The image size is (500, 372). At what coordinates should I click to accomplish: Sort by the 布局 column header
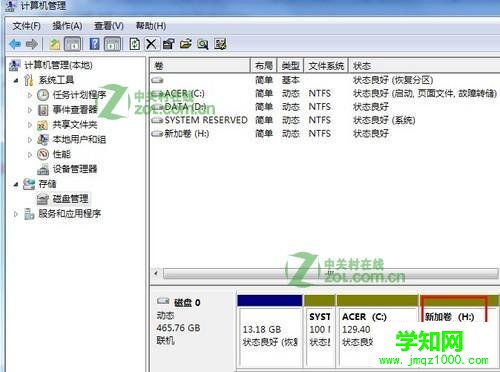pos(264,66)
